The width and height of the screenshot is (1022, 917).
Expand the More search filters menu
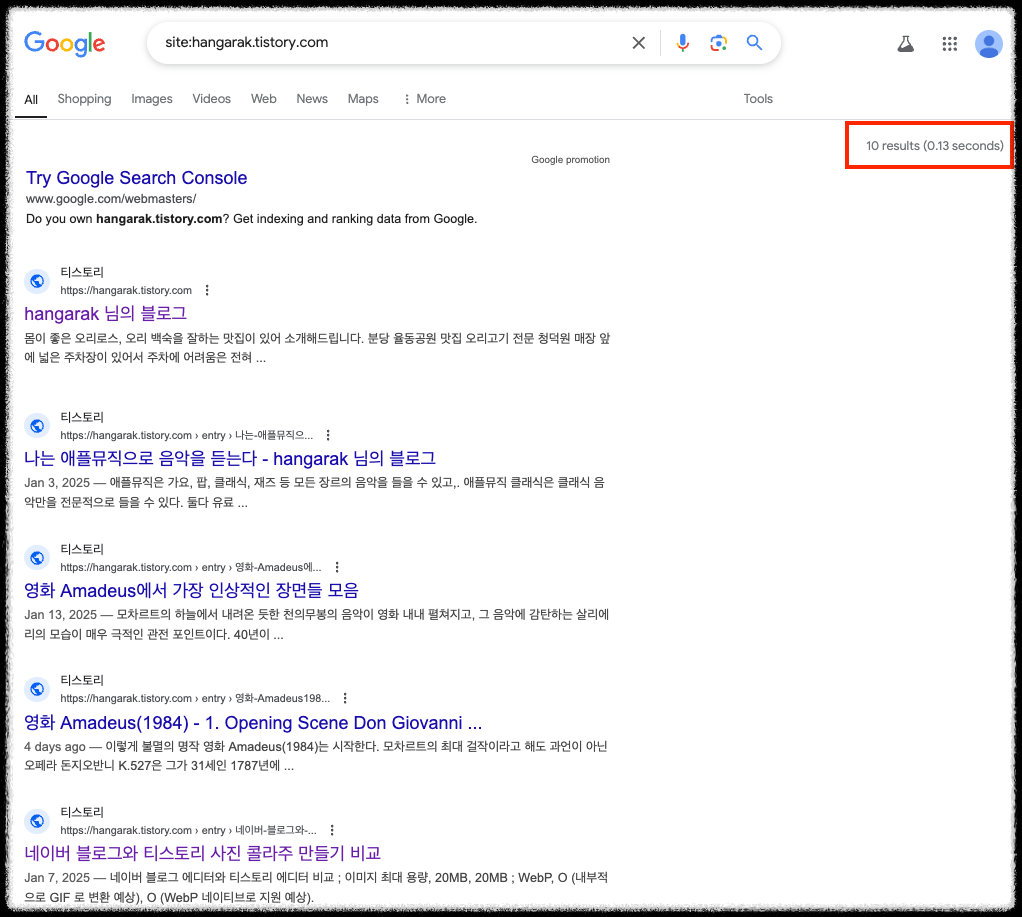[x=424, y=99]
